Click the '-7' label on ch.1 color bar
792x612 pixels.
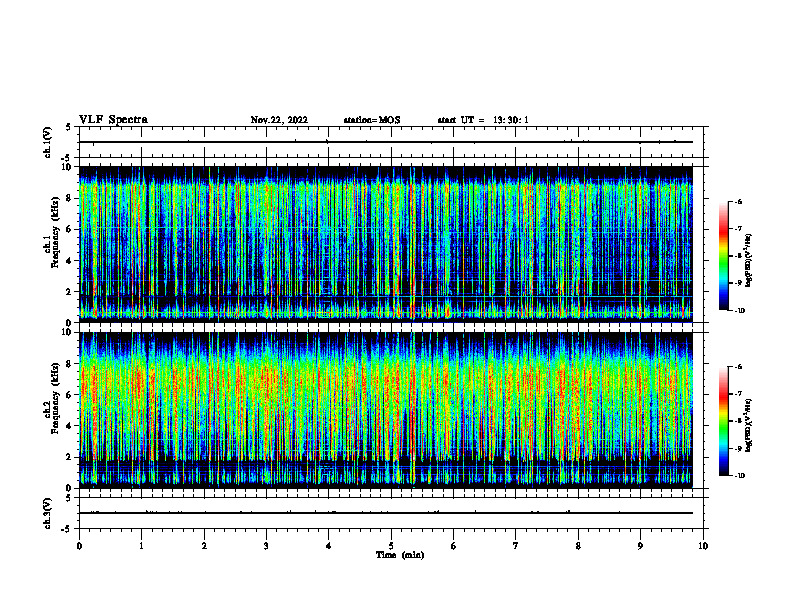point(738,229)
